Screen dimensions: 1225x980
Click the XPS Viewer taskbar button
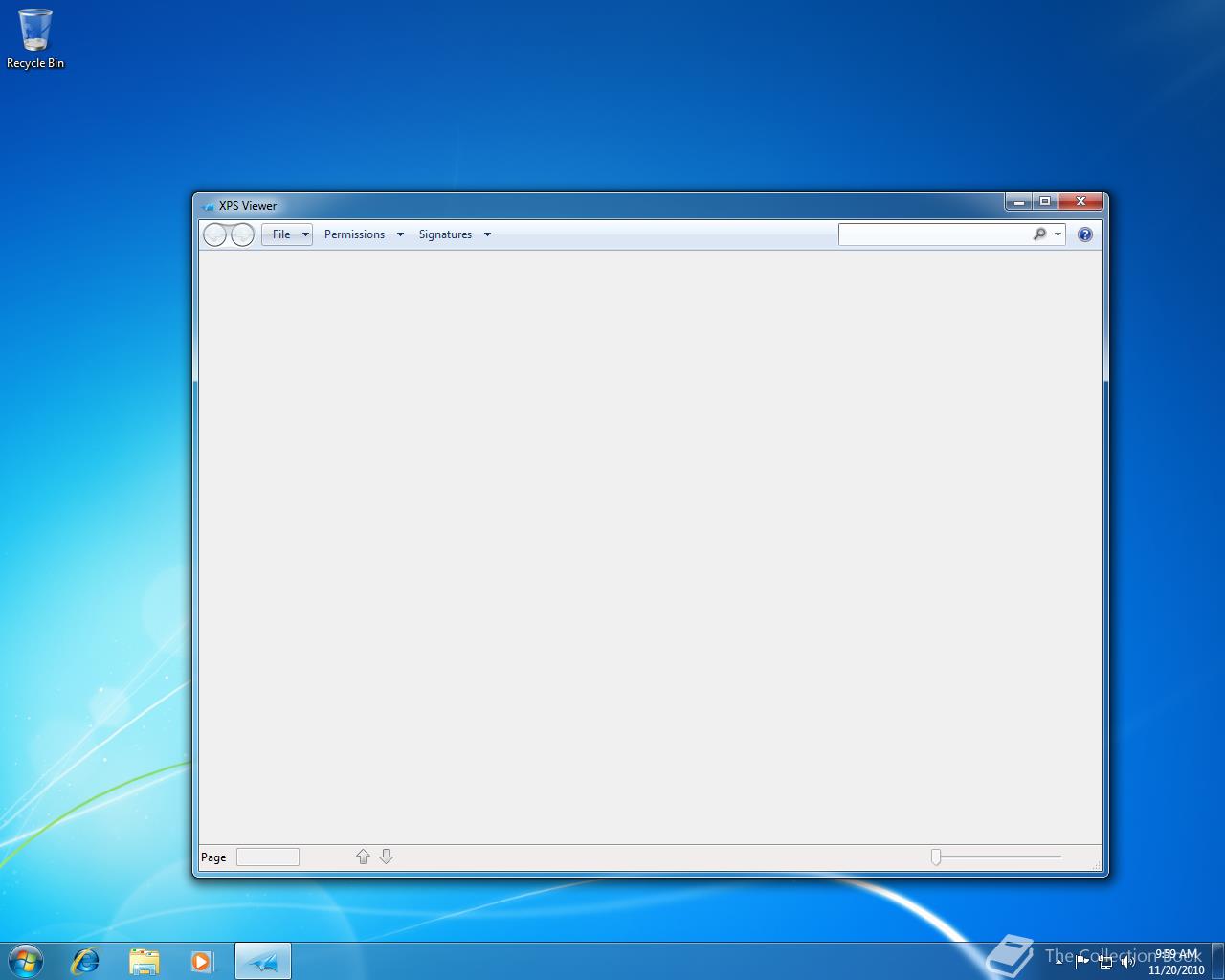[x=263, y=961]
